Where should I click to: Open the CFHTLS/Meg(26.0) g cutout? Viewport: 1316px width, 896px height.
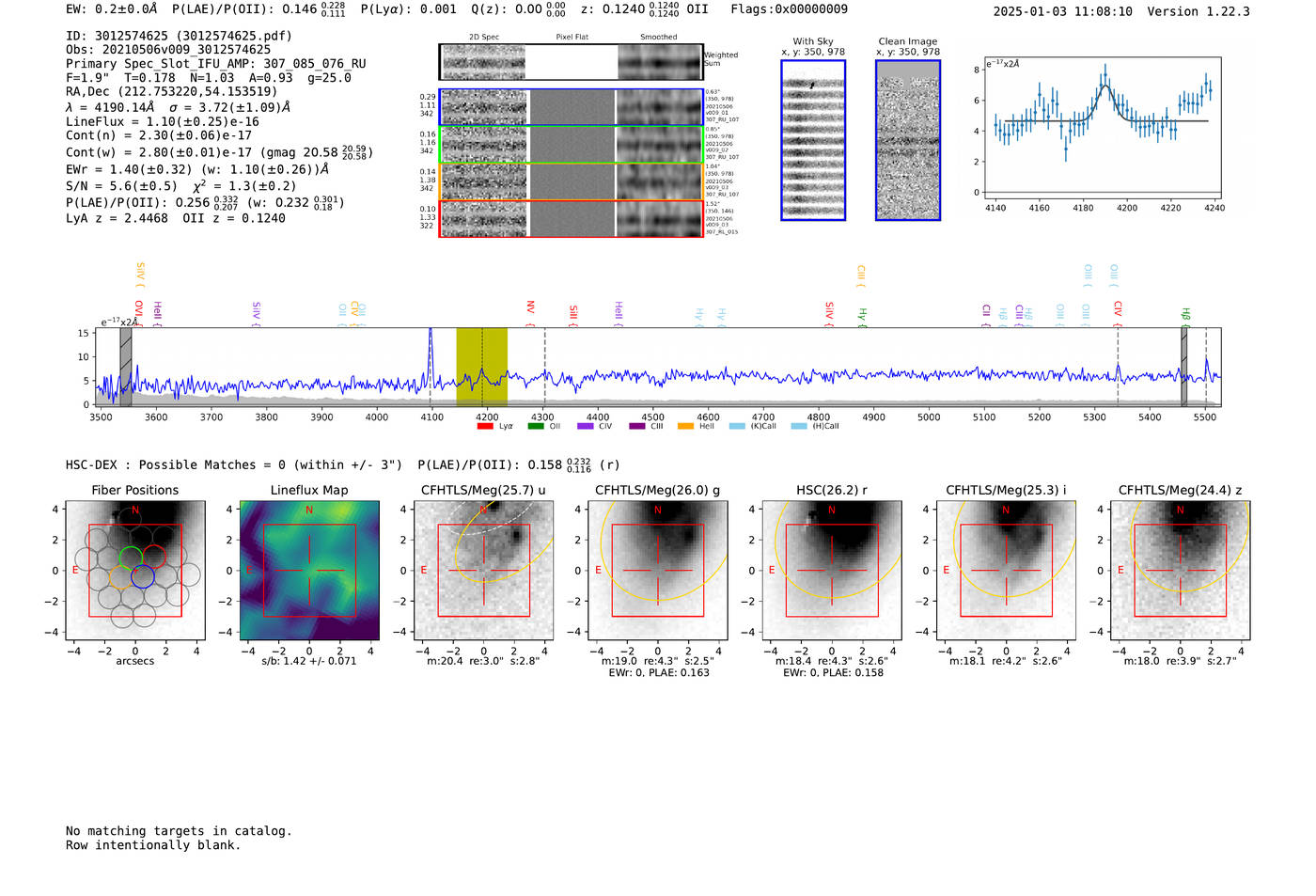(657, 571)
